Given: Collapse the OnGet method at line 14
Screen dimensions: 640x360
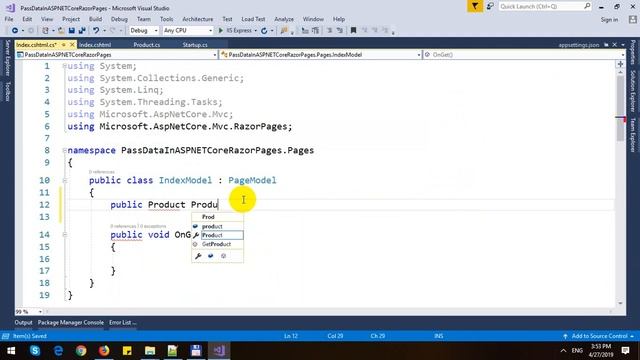Looking at the screenshot, I should pos(64,235).
